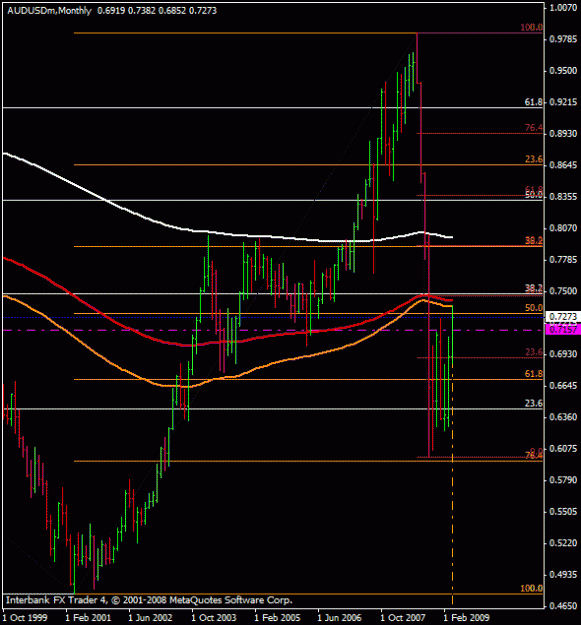This screenshot has width=581, height=625.
Task: Click the white 23.6 Fibonacci label near 0.6360
Action: (534, 403)
